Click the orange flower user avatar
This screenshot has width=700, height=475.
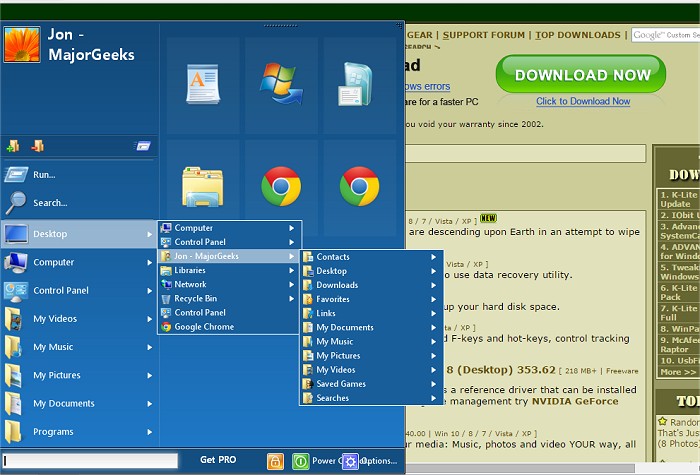[22, 44]
